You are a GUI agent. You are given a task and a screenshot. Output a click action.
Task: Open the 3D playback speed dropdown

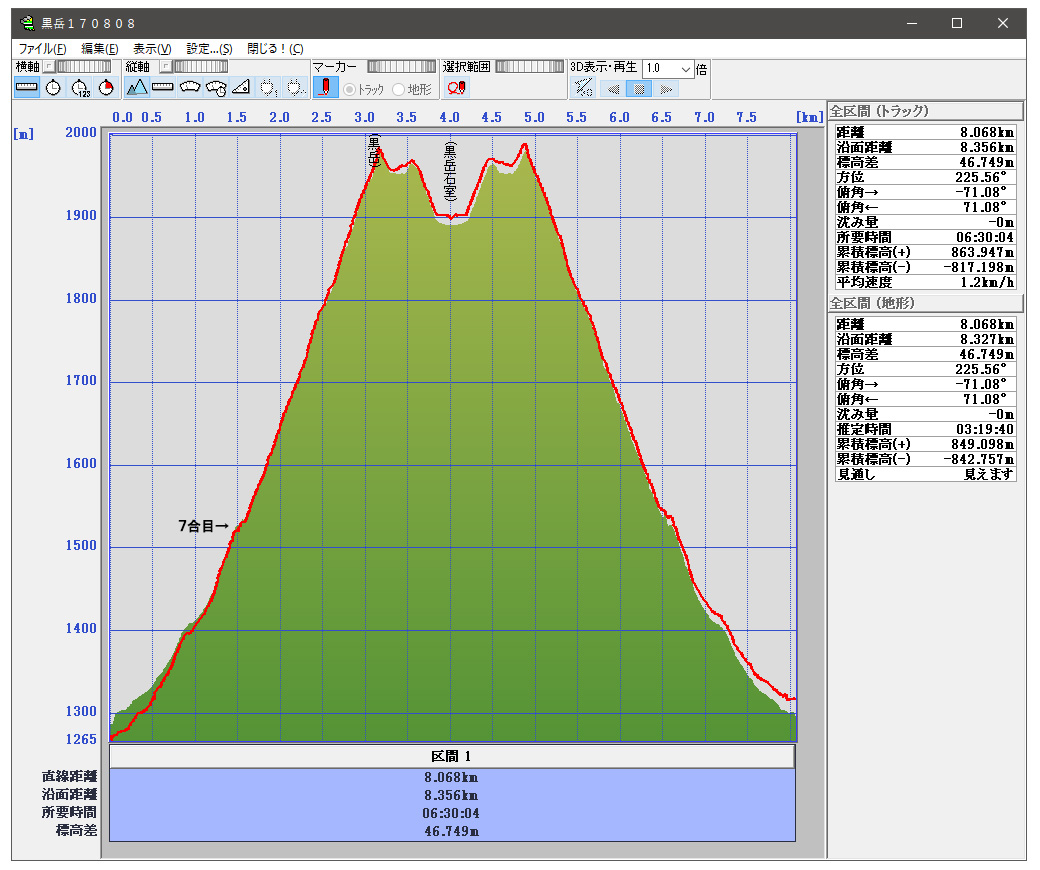click(x=685, y=68)
